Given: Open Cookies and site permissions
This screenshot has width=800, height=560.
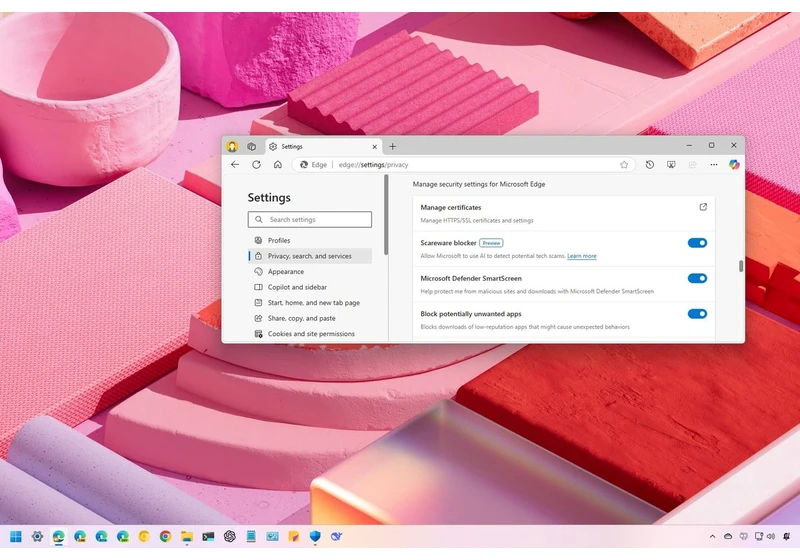Looking at the screenshot, I should [310, 334].
